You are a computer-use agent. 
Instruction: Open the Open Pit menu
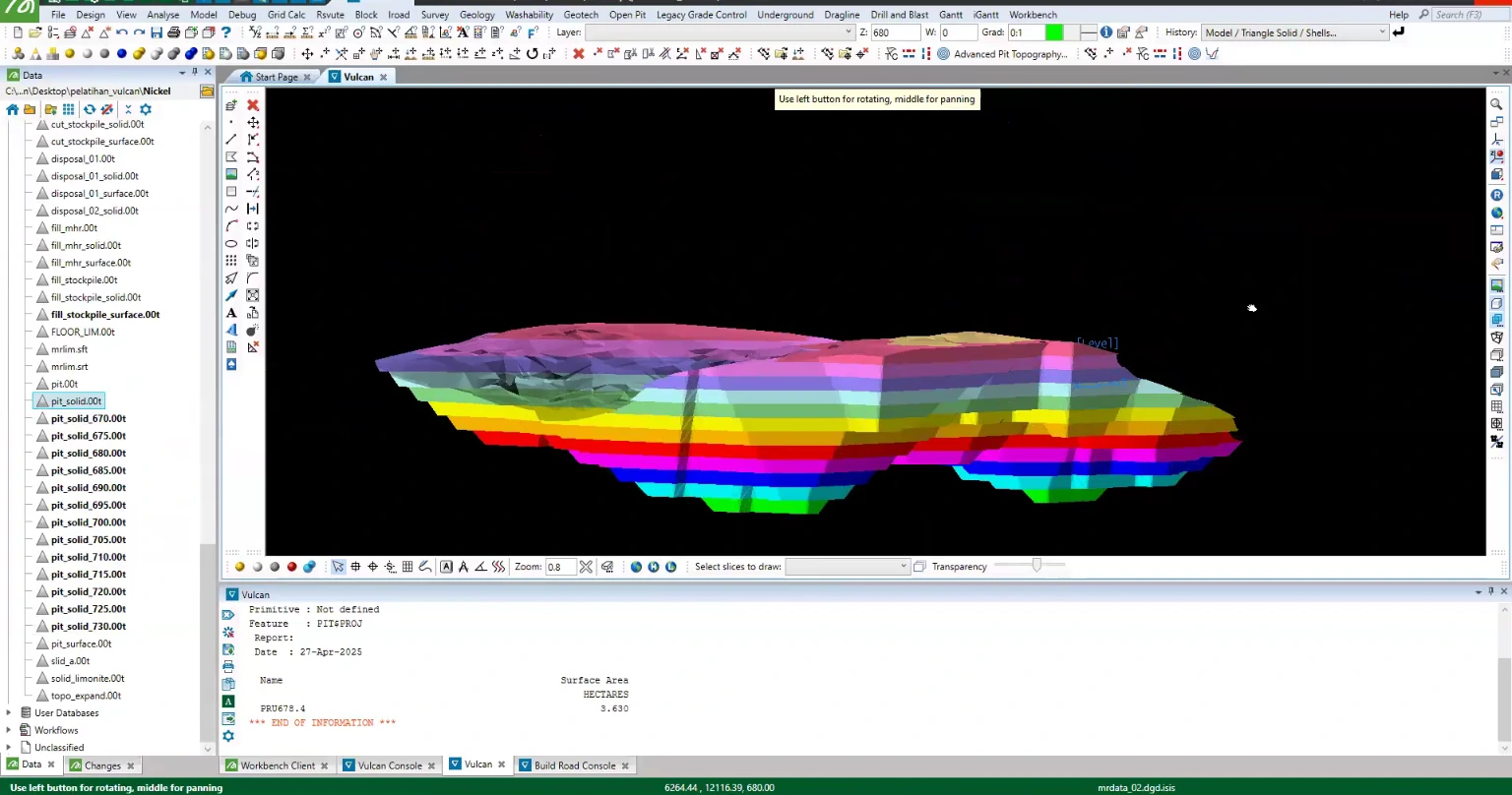click(627, 15)
